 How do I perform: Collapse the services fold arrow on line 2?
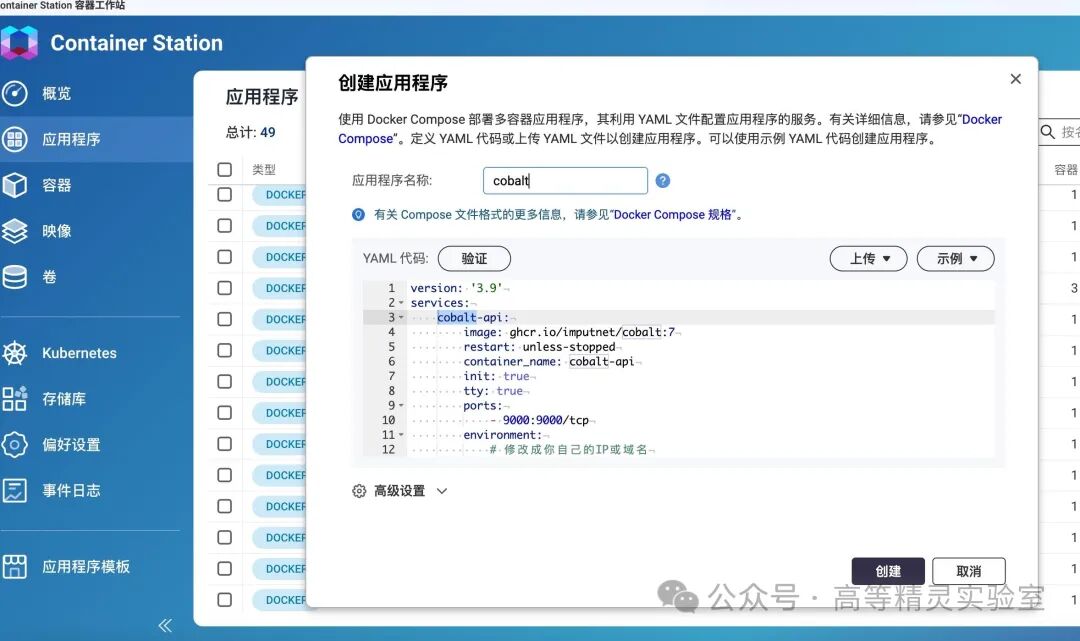(402, 303)
